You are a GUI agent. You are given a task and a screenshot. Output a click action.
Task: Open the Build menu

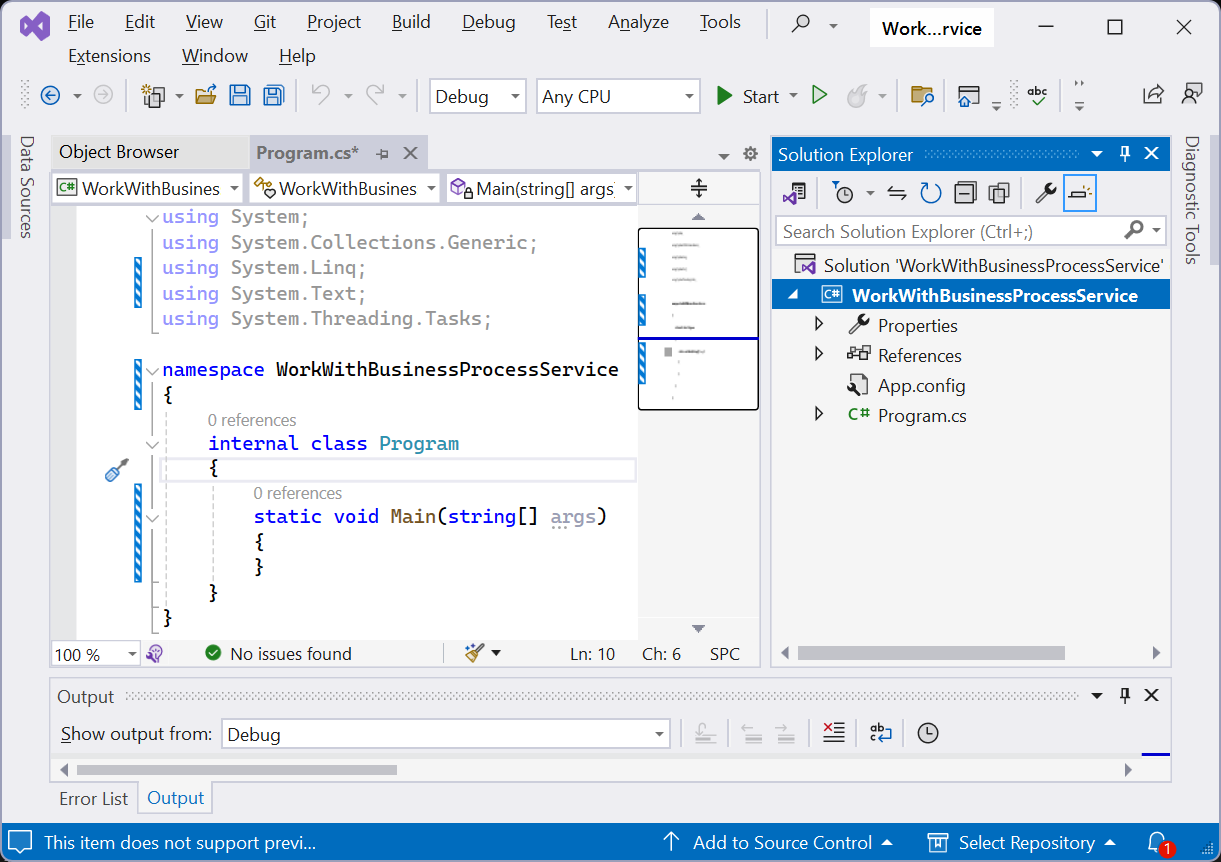[411, 22]
